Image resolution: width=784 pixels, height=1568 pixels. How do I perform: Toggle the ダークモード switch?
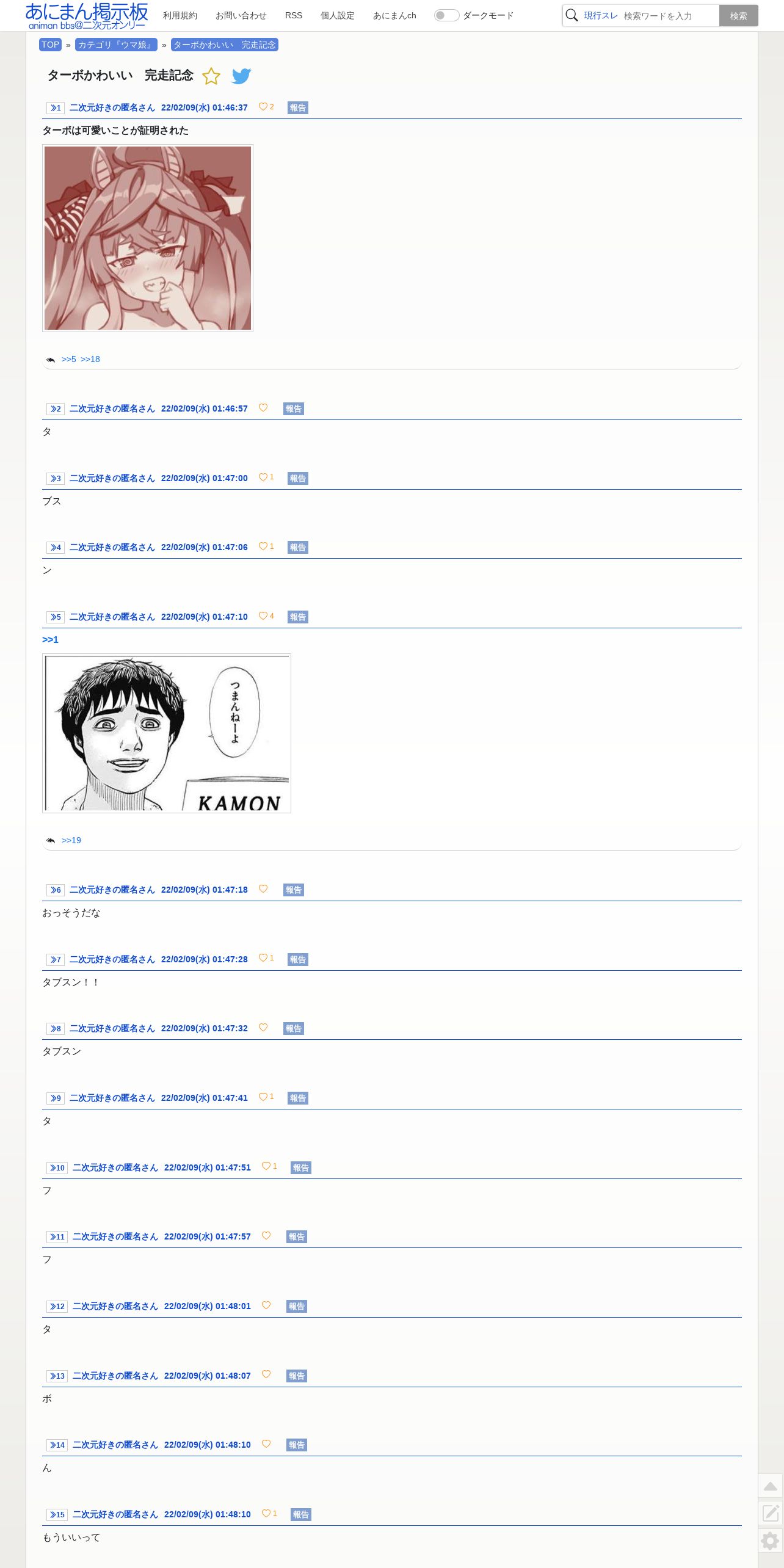(x=446, y=15)
